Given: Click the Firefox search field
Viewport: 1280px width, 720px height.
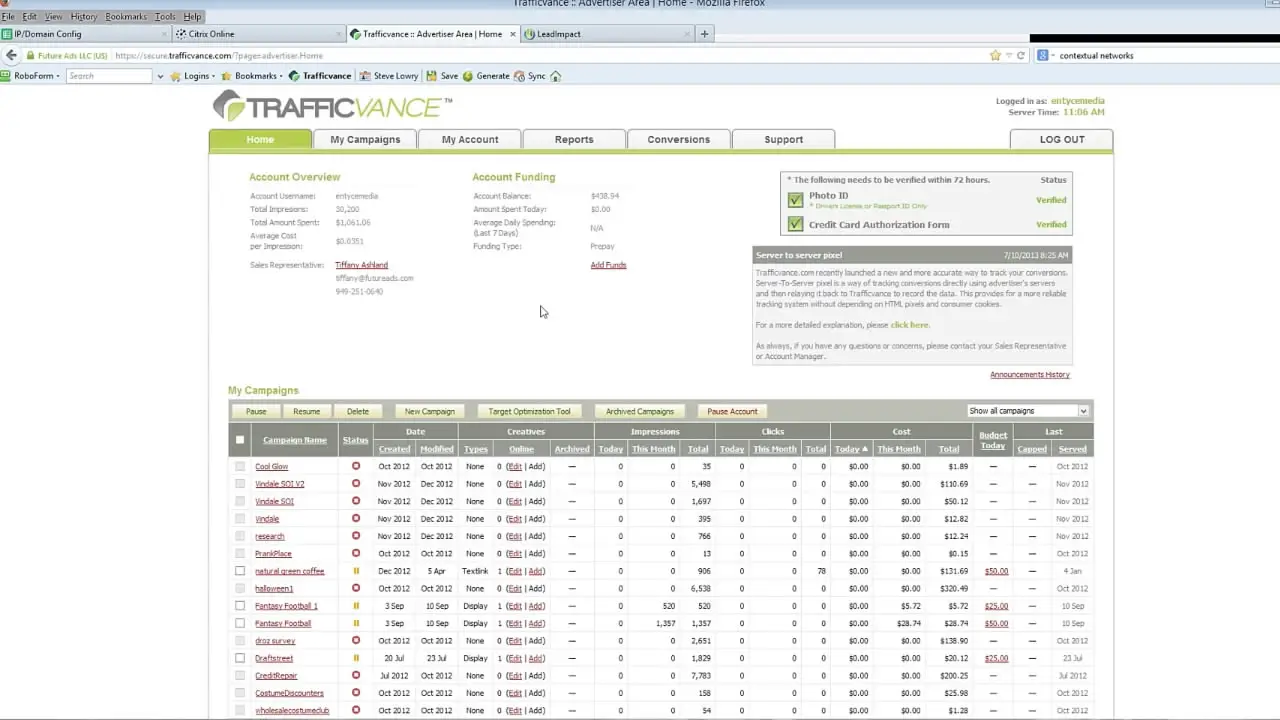Looking at the screenshot, I should [1160, 56].
